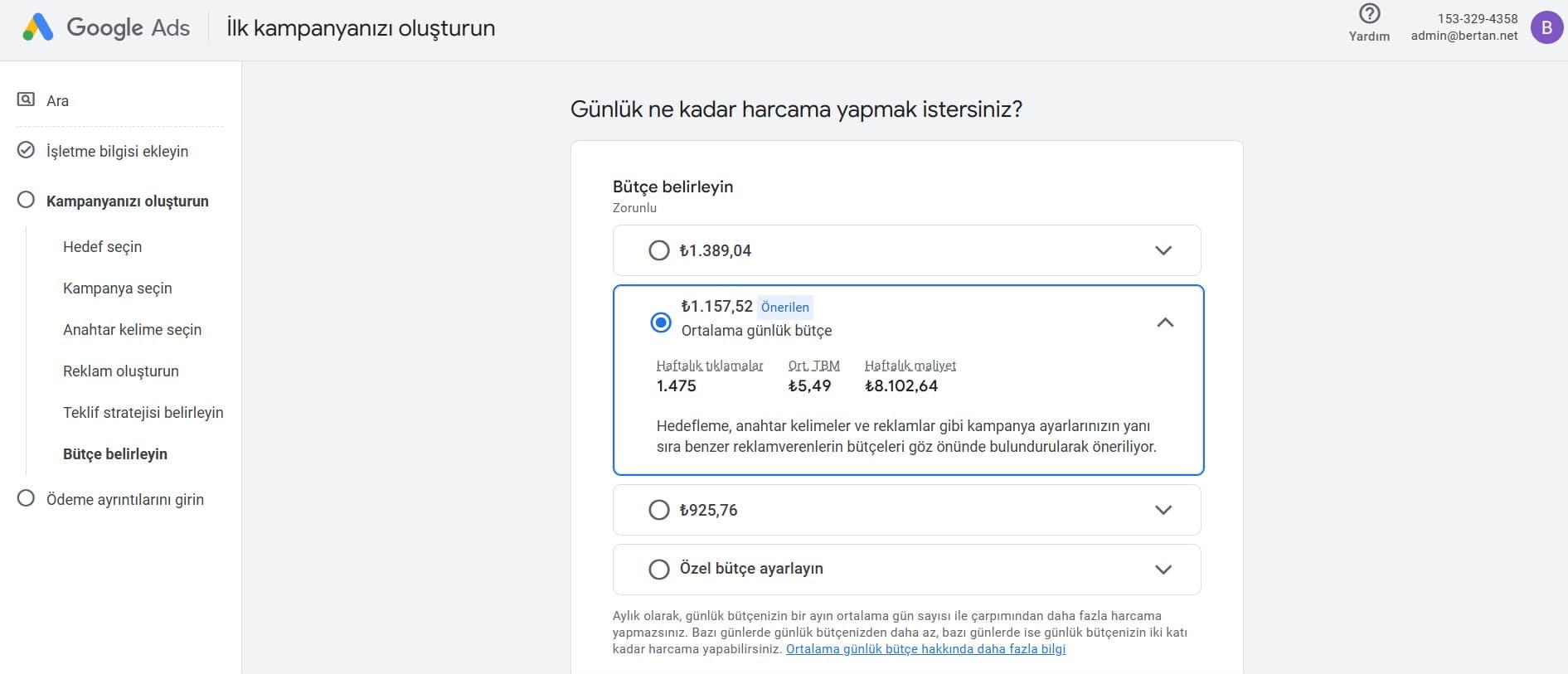Screen dimensions: 1568x674
Task: Click the step circle beside Ödeme ayrıntılarını girin
Action: pos(26,498)
